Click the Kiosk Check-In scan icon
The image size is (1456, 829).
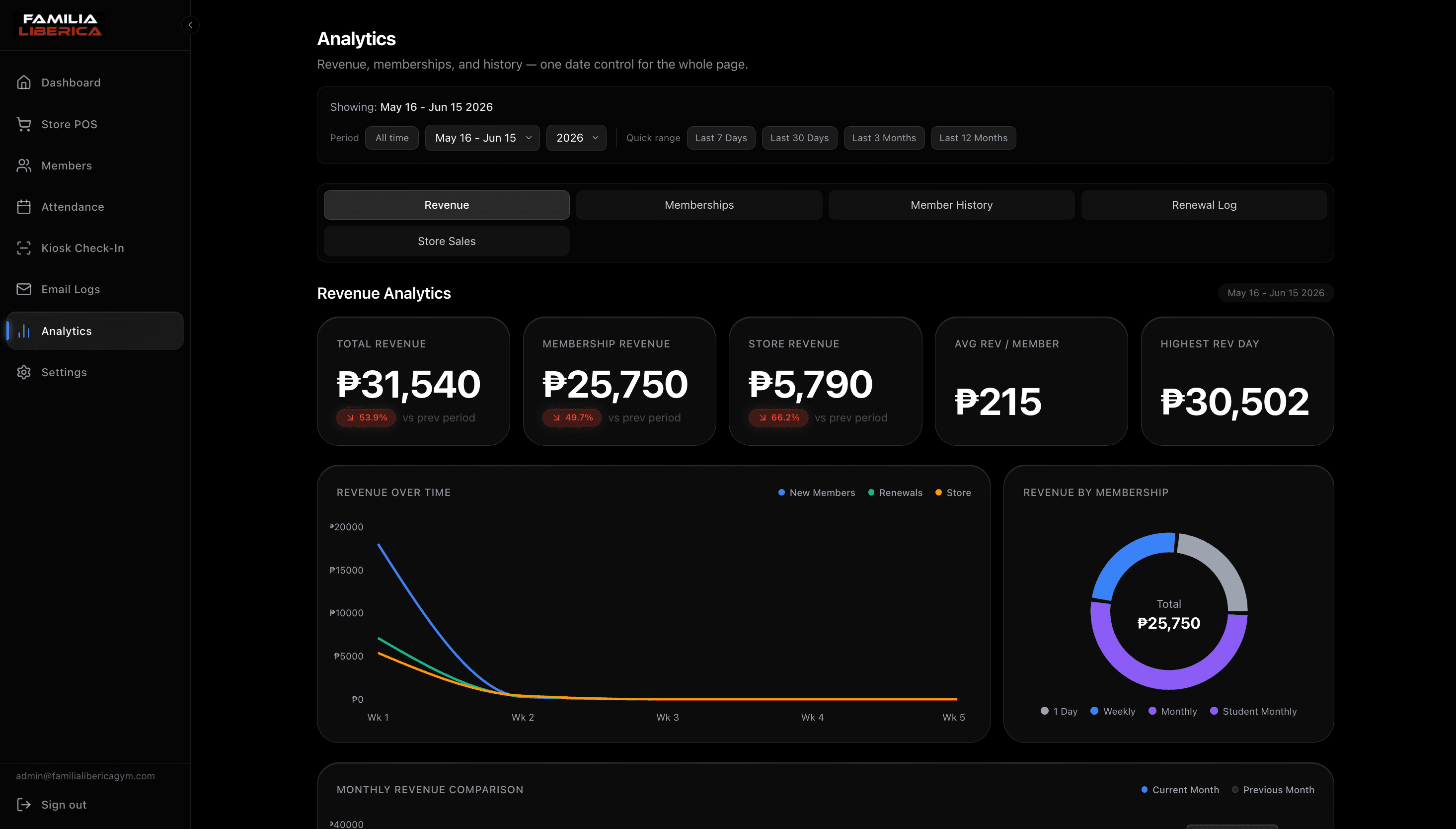[x=24, y=248]
